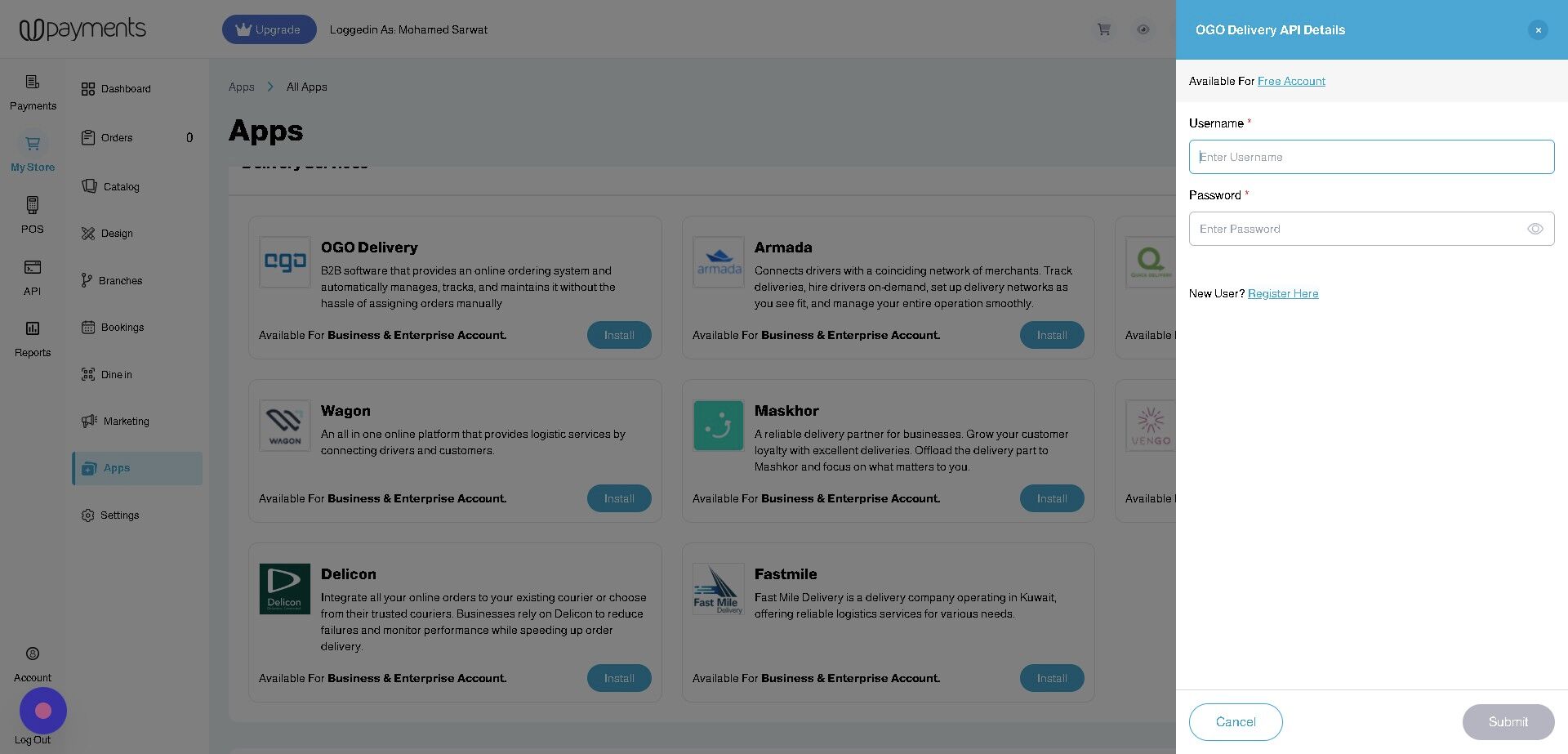Open the Free Account link

coord(1291,81)
